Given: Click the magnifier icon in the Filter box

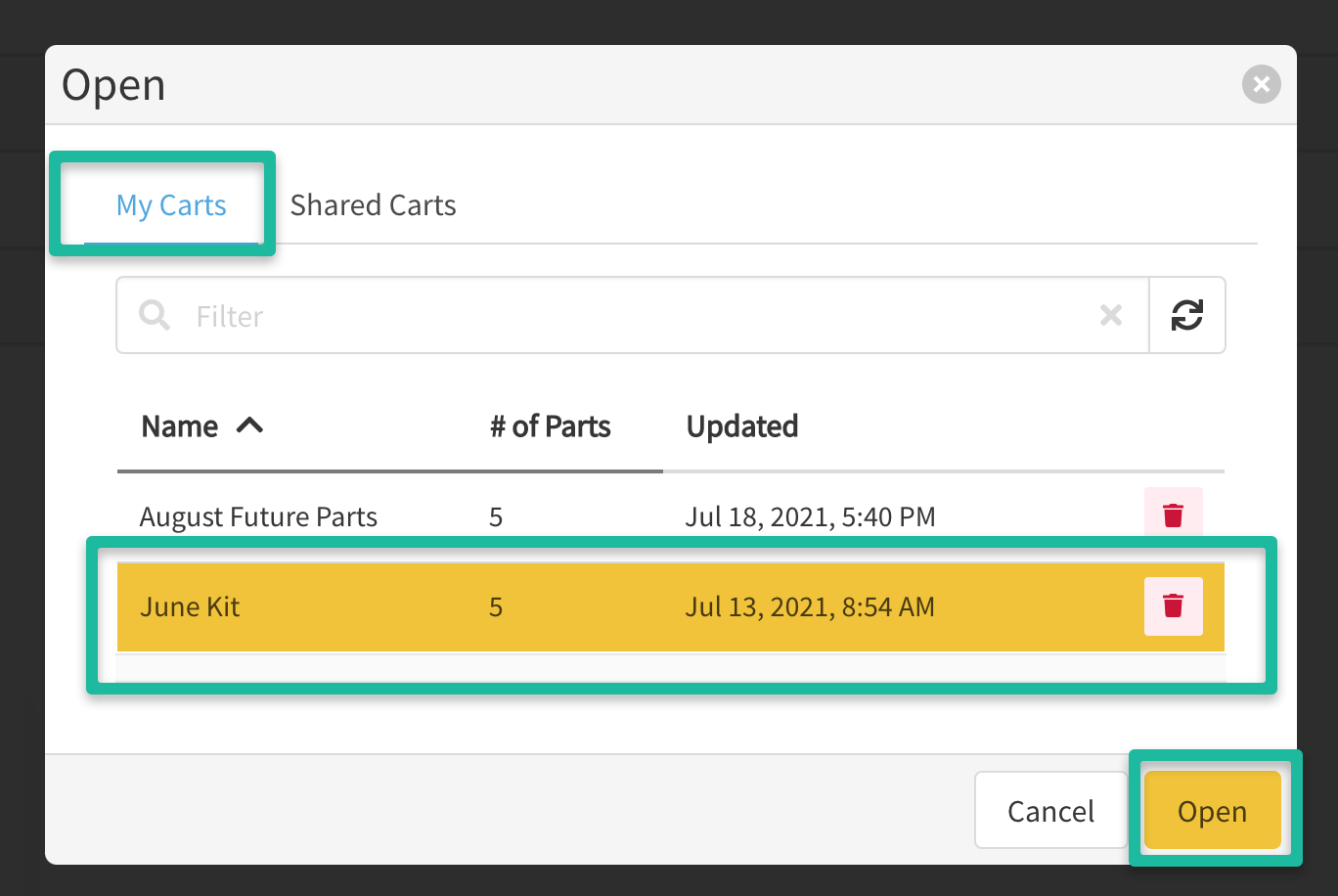Looking at the screenshot, I should click(155, 316).
